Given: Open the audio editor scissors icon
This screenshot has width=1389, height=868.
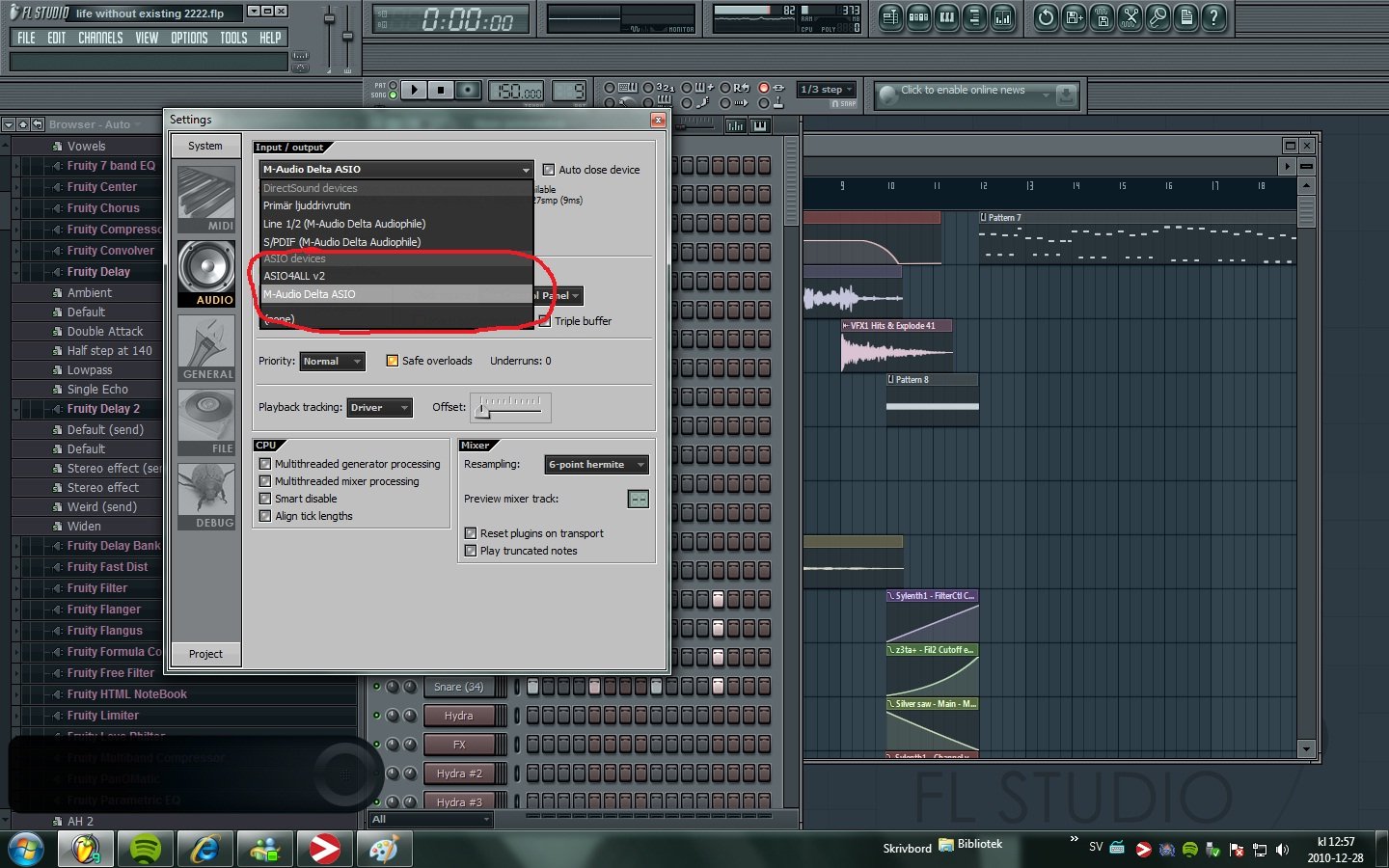Looking at the screenshot, I should coord(1130,16).
